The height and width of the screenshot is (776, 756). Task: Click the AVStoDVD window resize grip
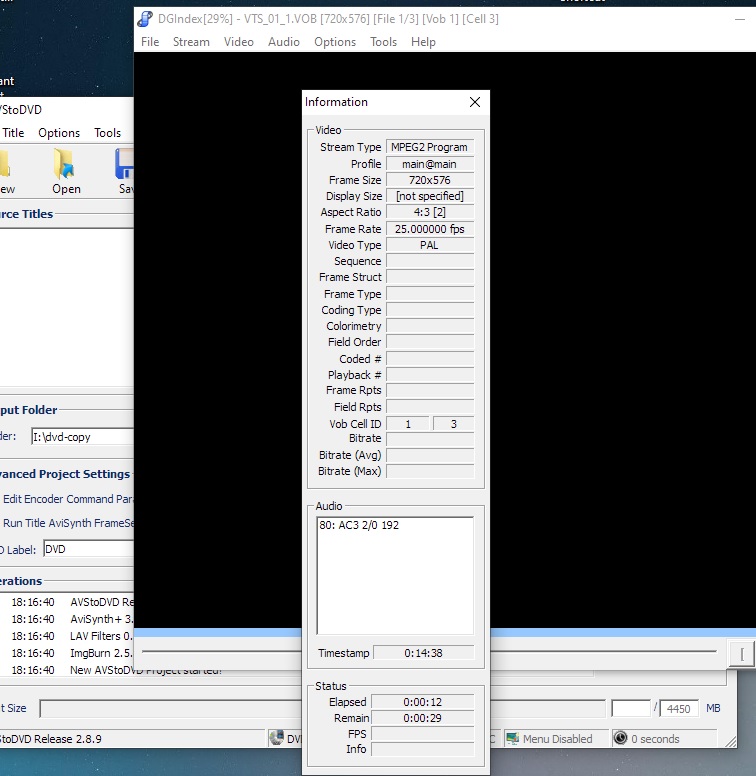point(731,741)
